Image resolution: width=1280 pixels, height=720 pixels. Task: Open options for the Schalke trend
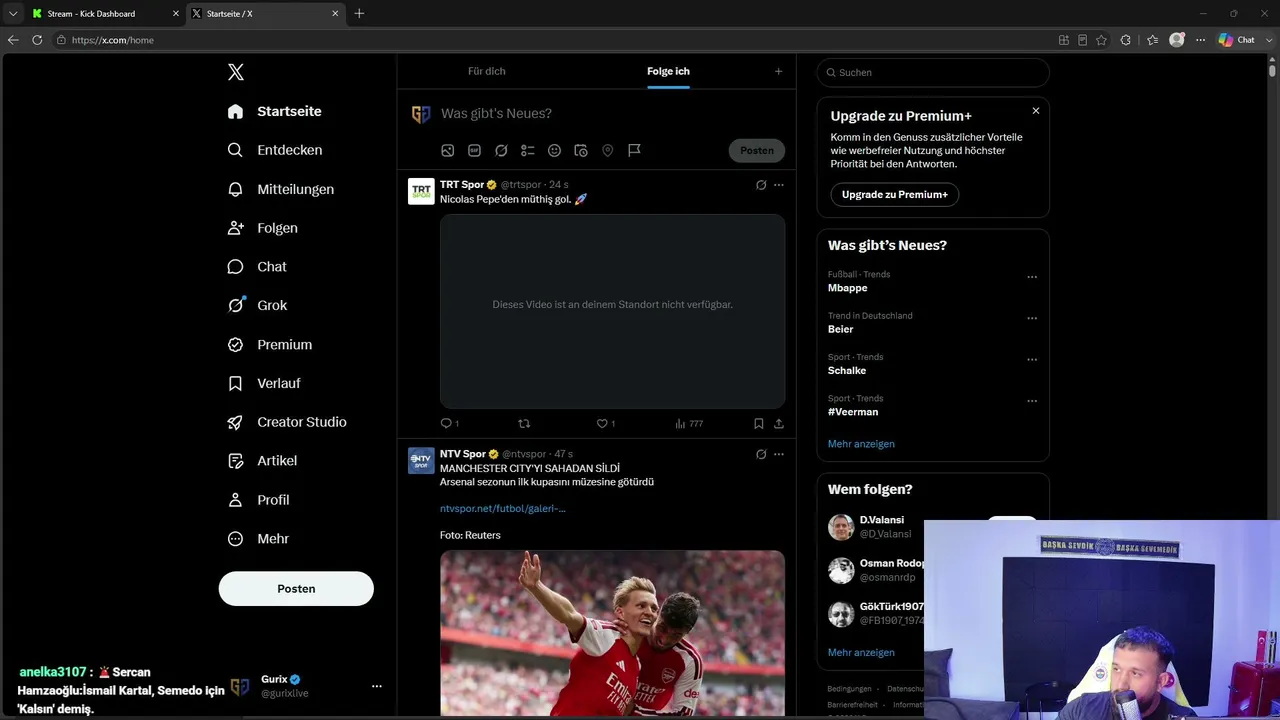[1032, 360]
